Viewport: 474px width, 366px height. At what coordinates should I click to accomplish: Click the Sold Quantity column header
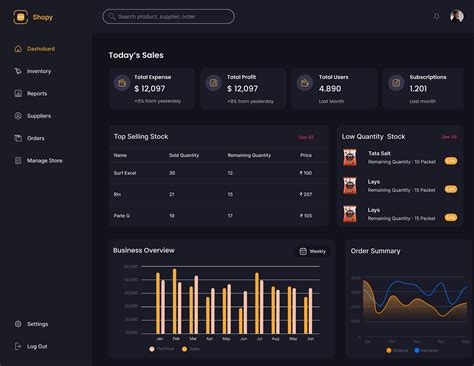pyautogui.click(x=184, y=155)
